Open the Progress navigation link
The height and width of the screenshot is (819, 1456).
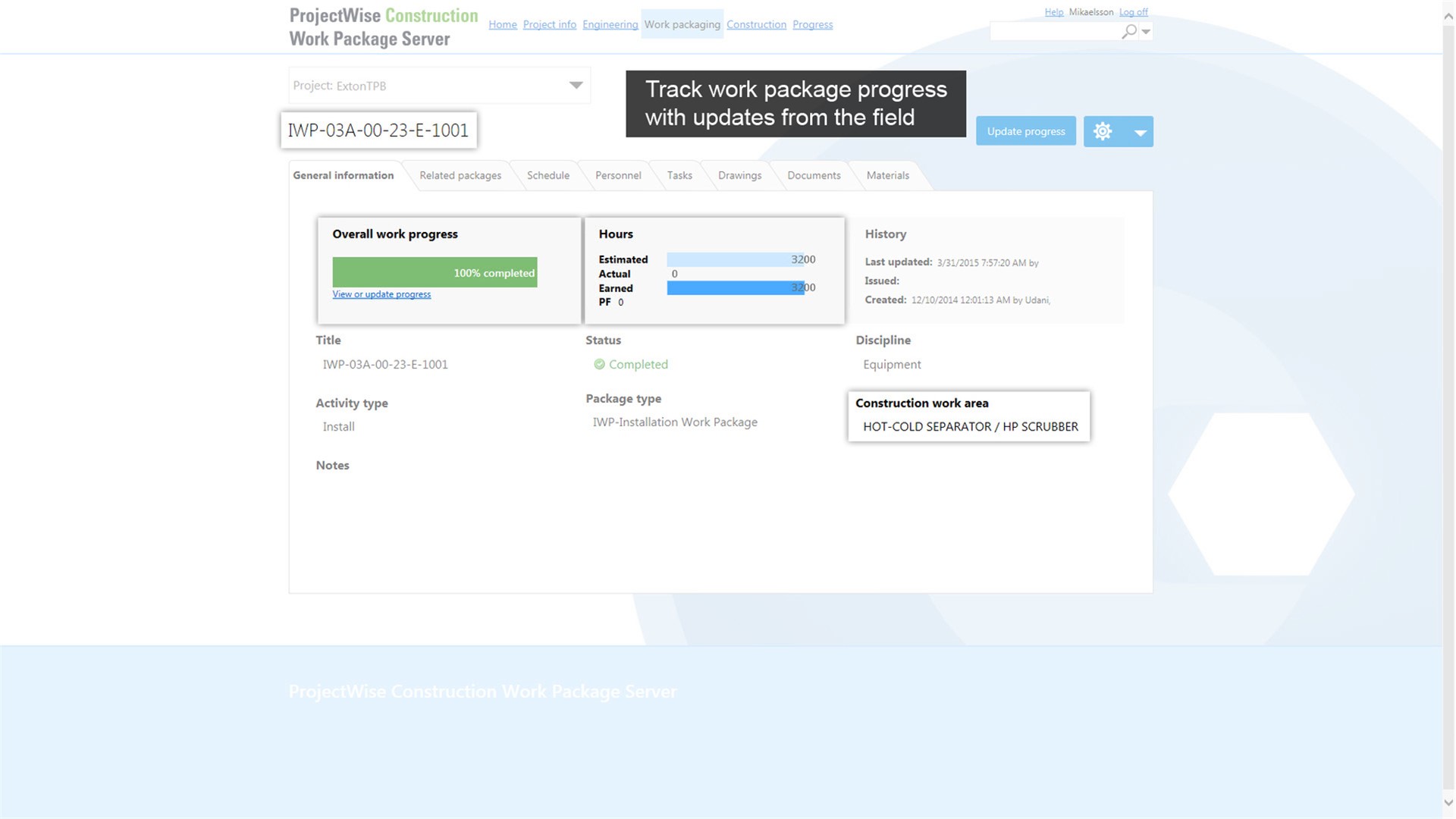pyautogui.click(x=813, y=24)
